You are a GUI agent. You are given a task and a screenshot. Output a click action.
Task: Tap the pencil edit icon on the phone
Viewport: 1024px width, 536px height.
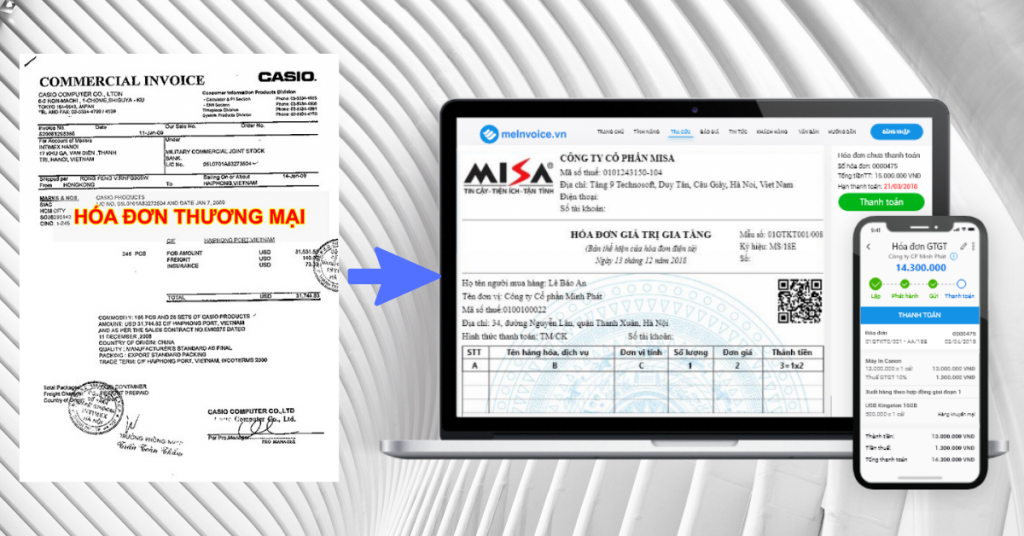point(963,246)
